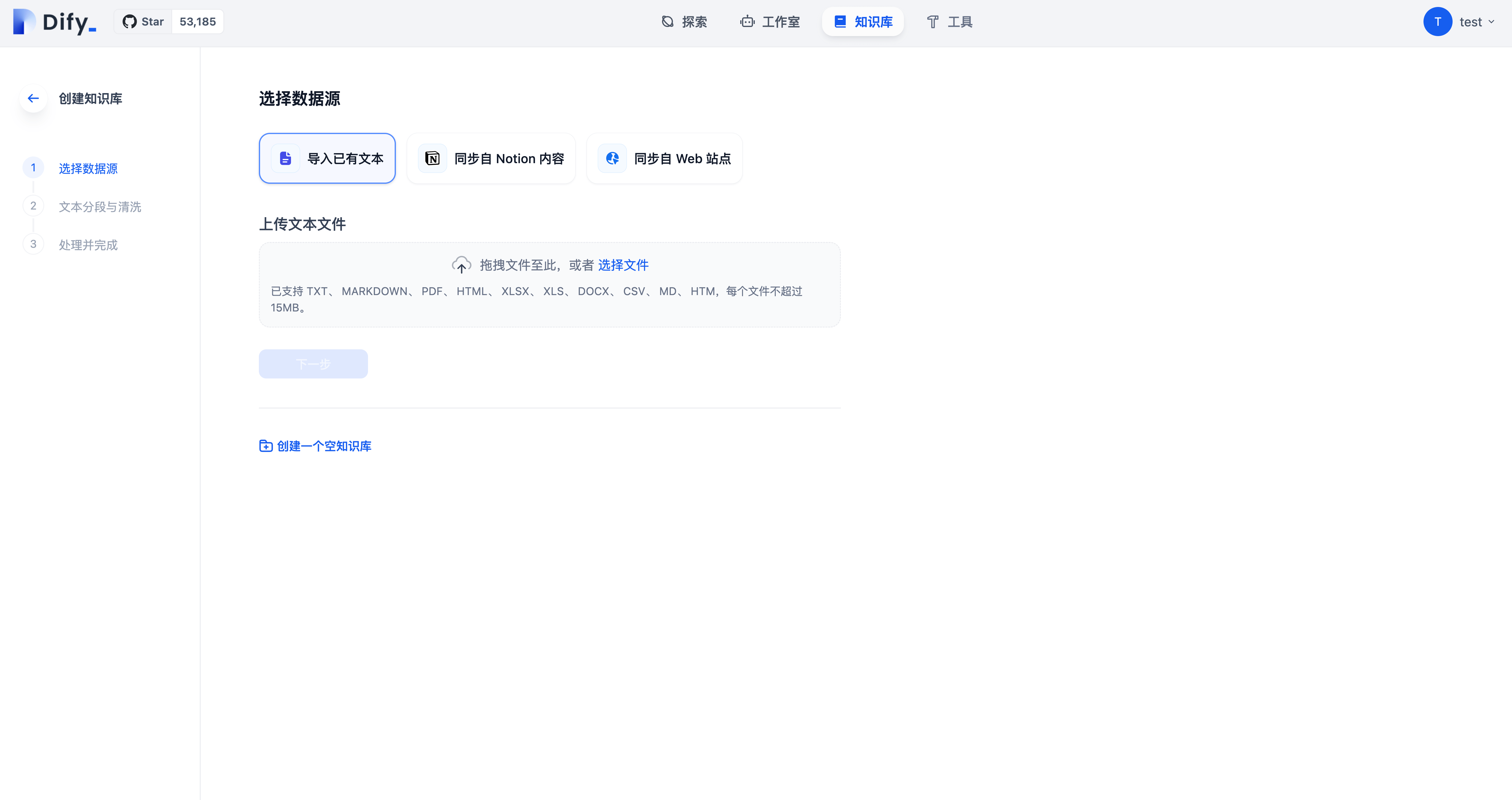1512x800 pixels.
Task: Click the 下一步 button
Action: [313, 364]
